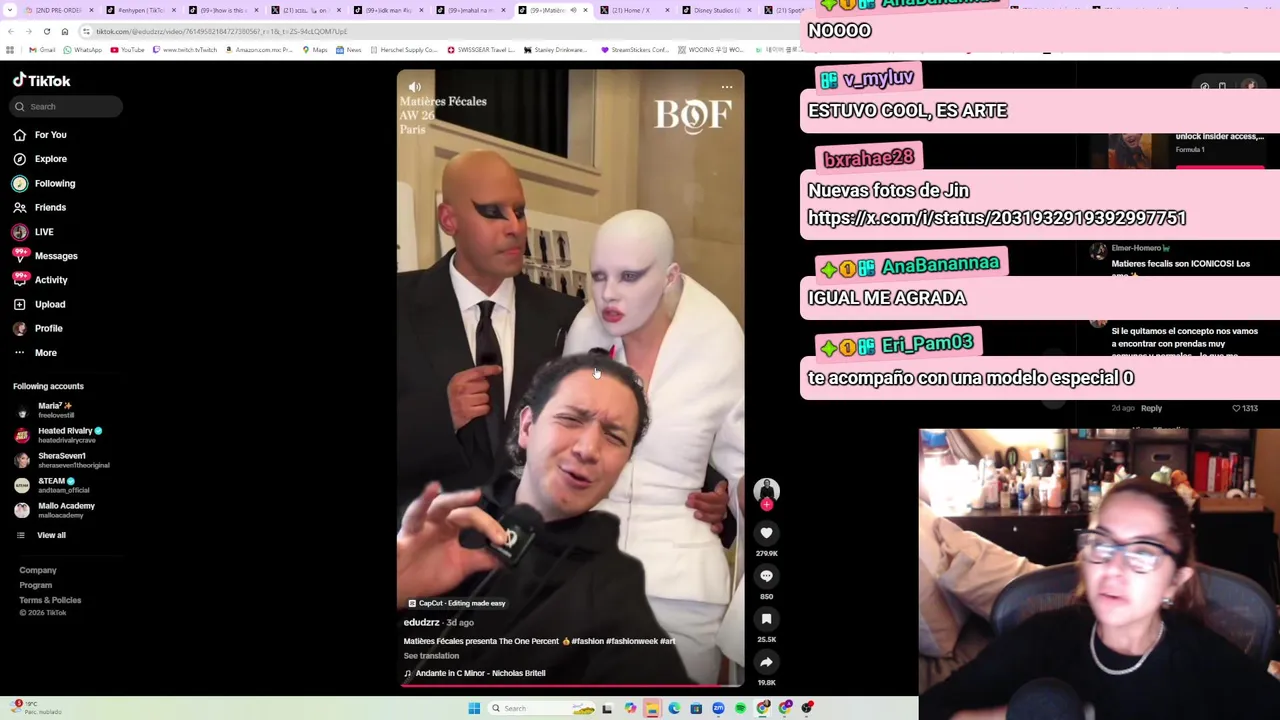
Task: Save the video with the bookmark icon
Action: (x=766, y=619)
